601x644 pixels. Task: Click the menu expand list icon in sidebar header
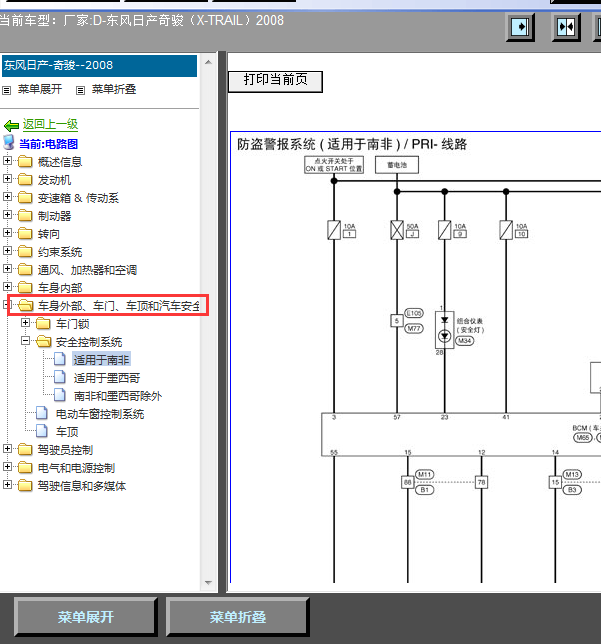7,90
